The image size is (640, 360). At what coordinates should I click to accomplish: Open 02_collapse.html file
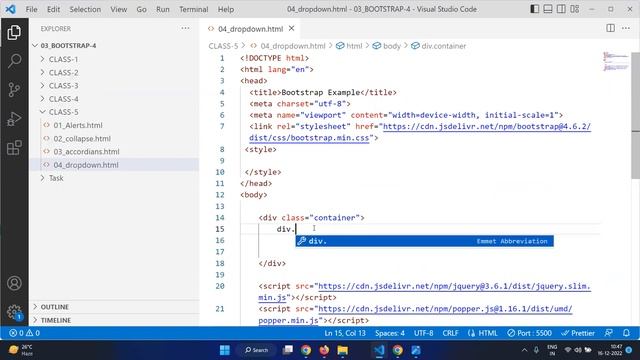click(114, 138)
